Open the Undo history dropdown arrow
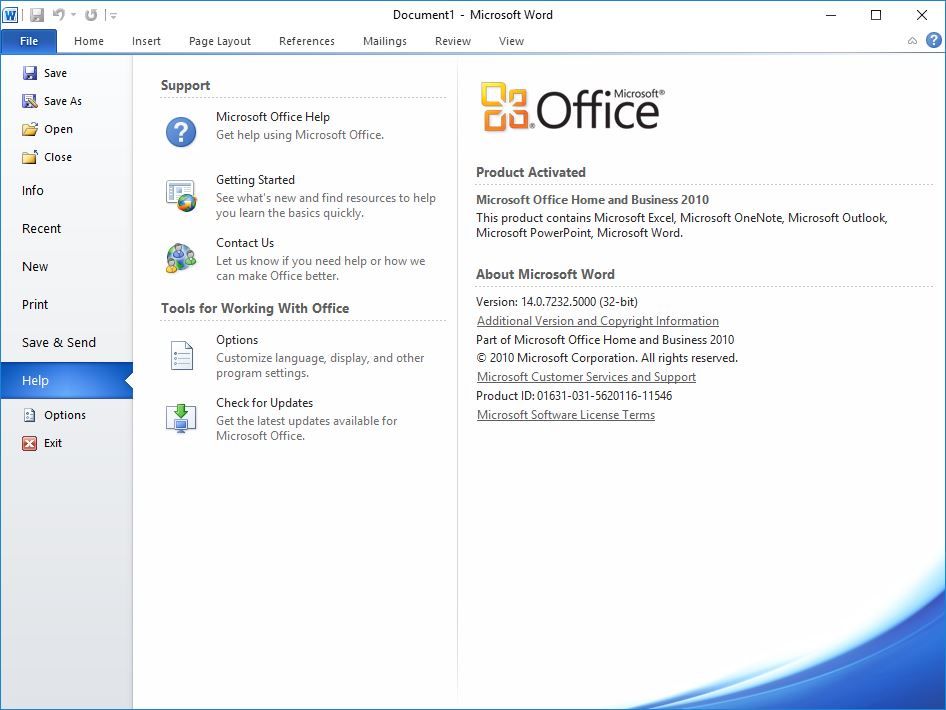The height and width of the screenshot is (710, 946). tap(74, 15)
